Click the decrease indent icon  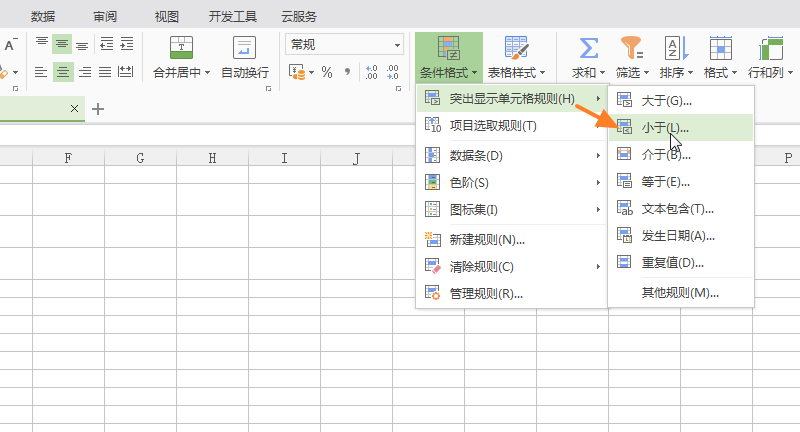point(106,44)
